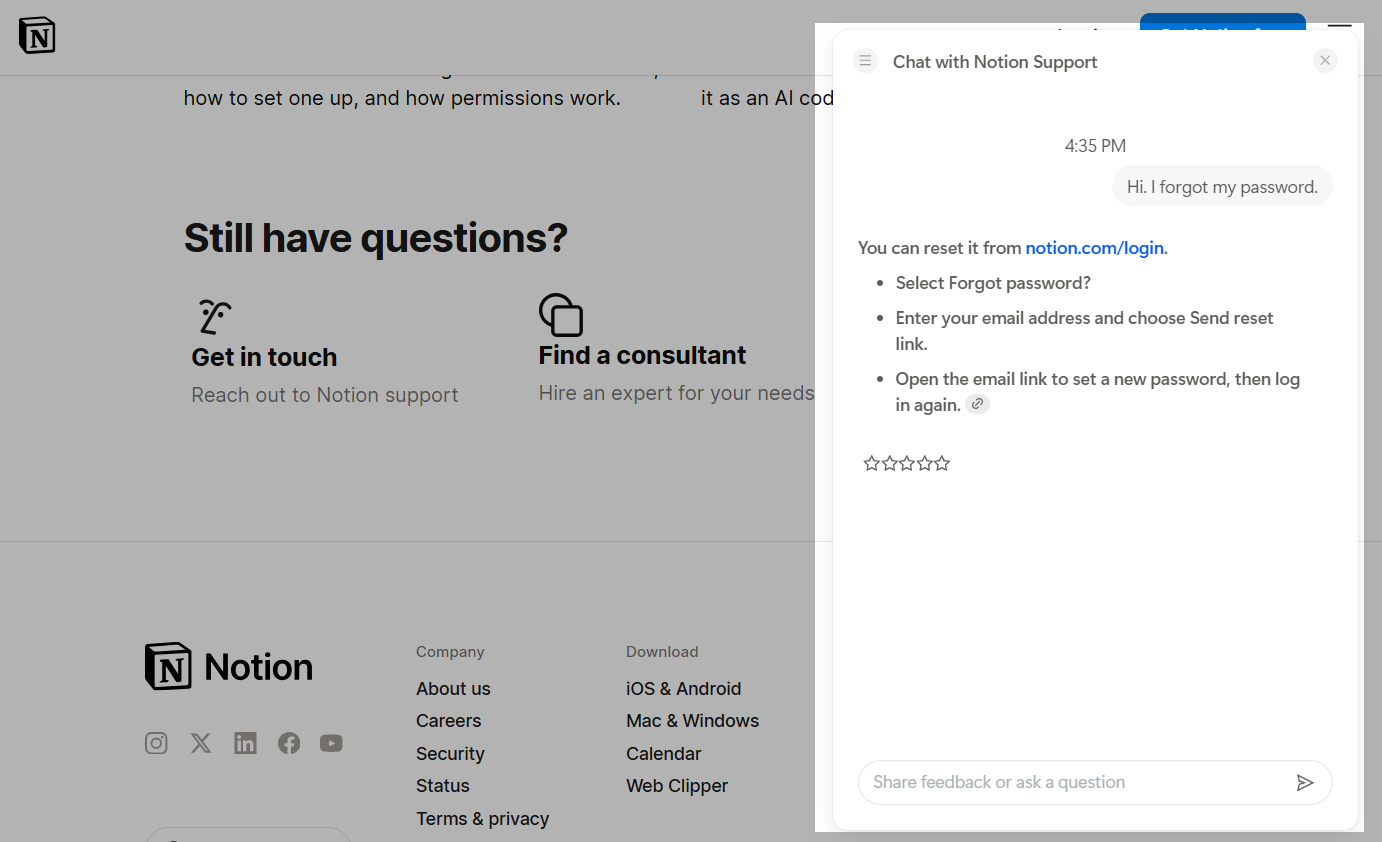Click the 4:35 PM timestamp in chat
Viewport: 1382px width, 842px height.
(1095, 146)
